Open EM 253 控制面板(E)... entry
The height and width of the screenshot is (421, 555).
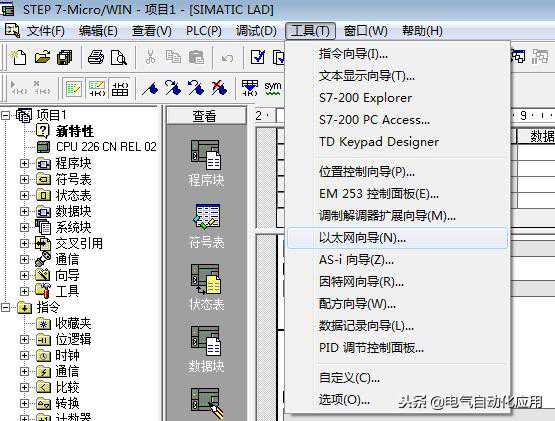[397, 194]
